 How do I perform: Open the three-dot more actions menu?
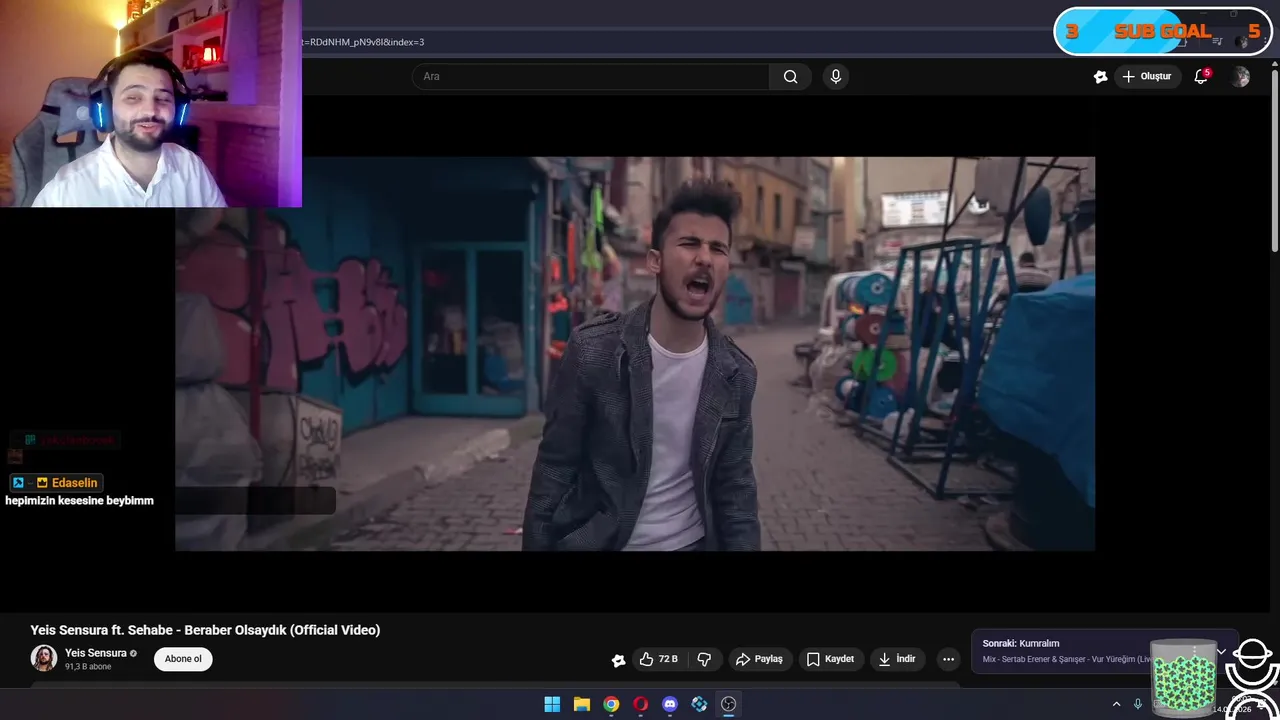pos(948,659)
